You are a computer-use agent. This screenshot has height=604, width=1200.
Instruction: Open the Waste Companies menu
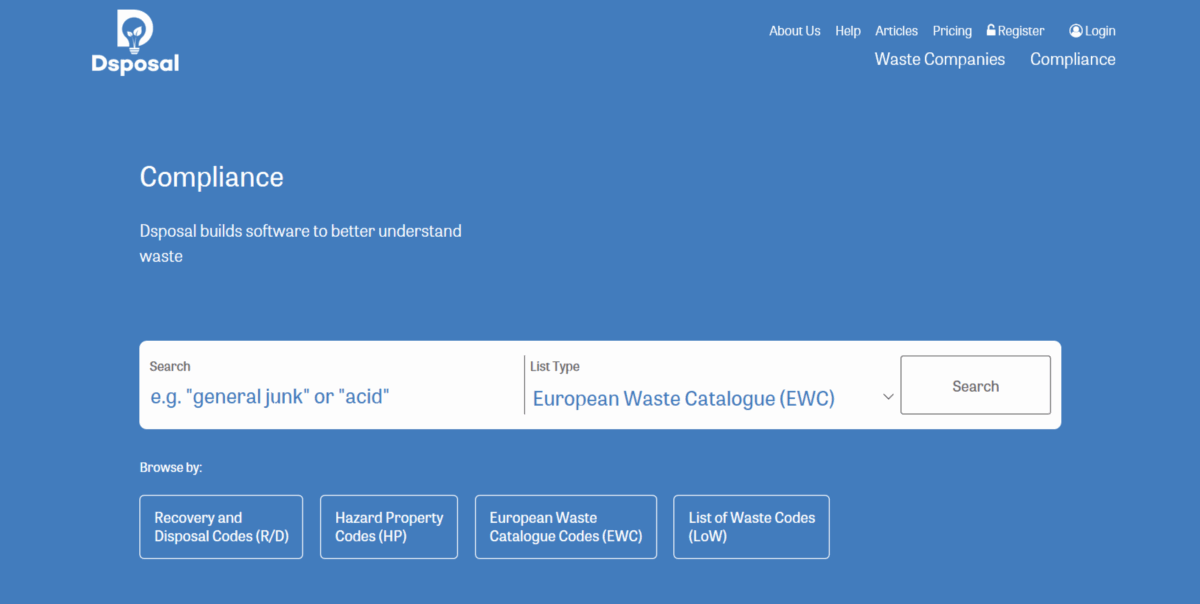click(939, 59)
